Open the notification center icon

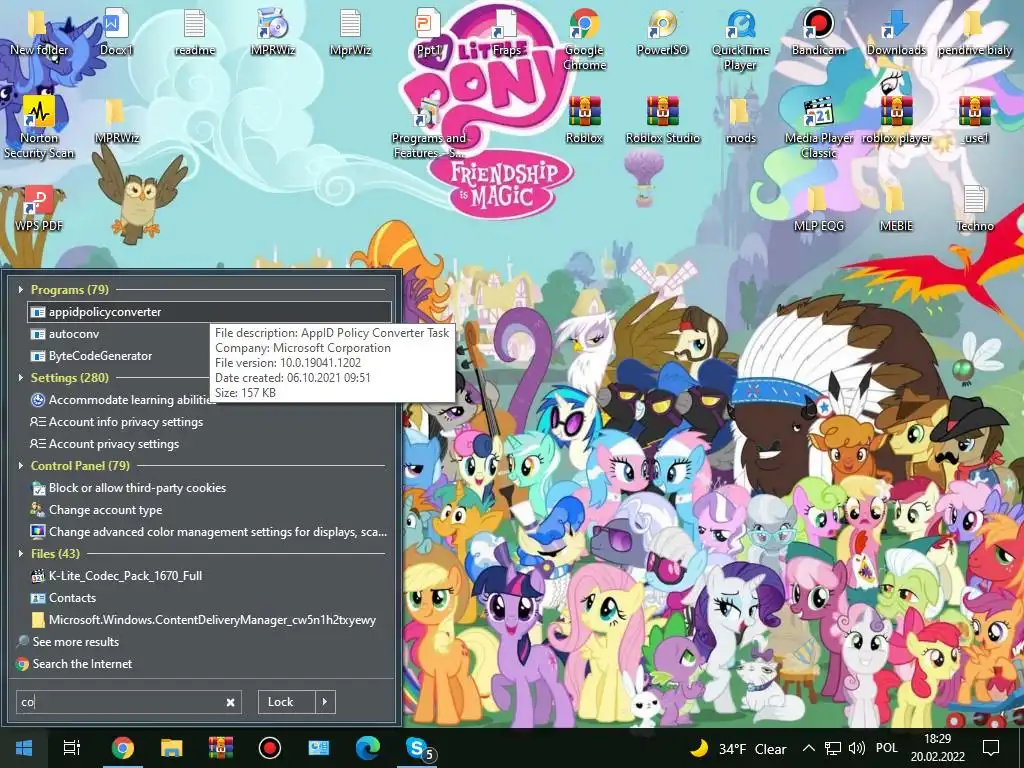coord(991,748)
